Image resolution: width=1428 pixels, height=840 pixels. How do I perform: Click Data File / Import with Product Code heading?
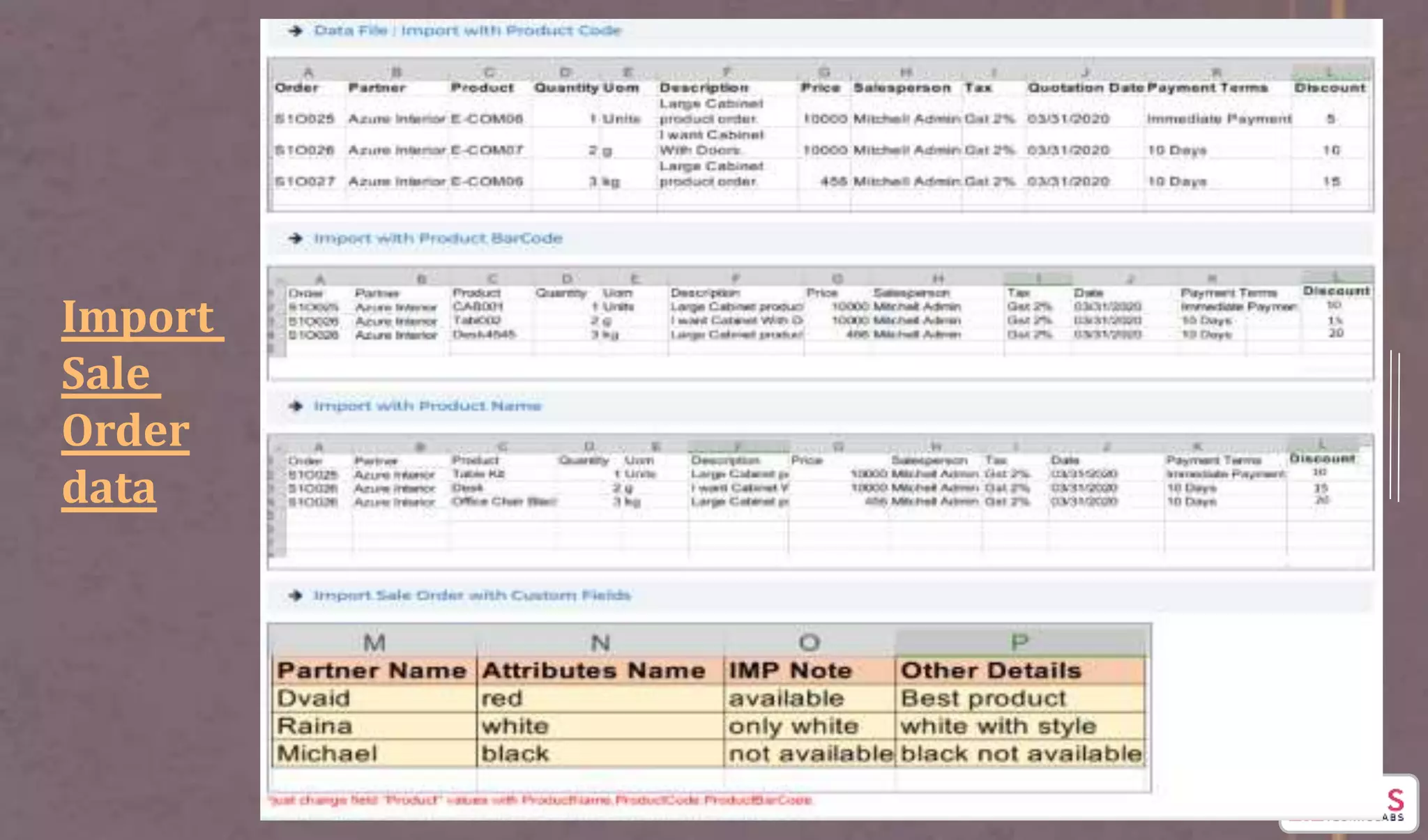[x=466, y=31]
